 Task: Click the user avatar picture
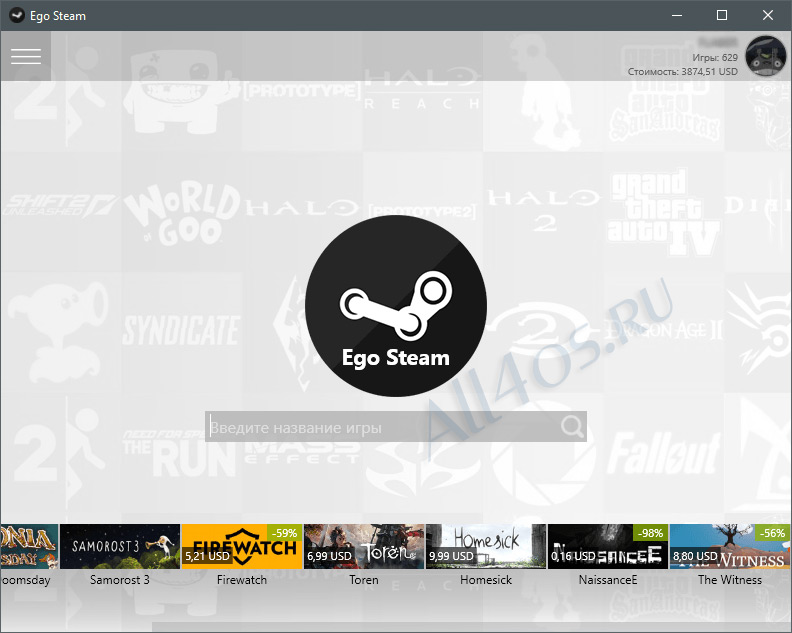[766, 56]
